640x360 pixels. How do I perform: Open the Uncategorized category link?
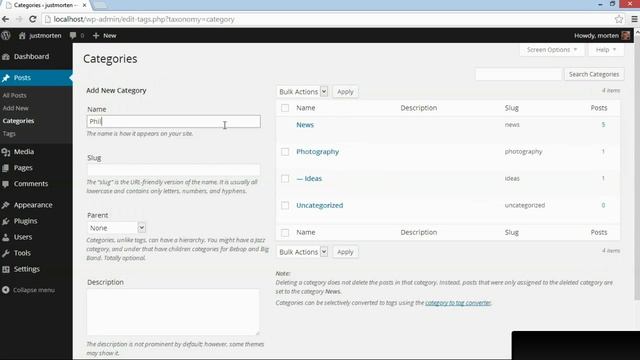pyautogui.click(x=320, y=205)
